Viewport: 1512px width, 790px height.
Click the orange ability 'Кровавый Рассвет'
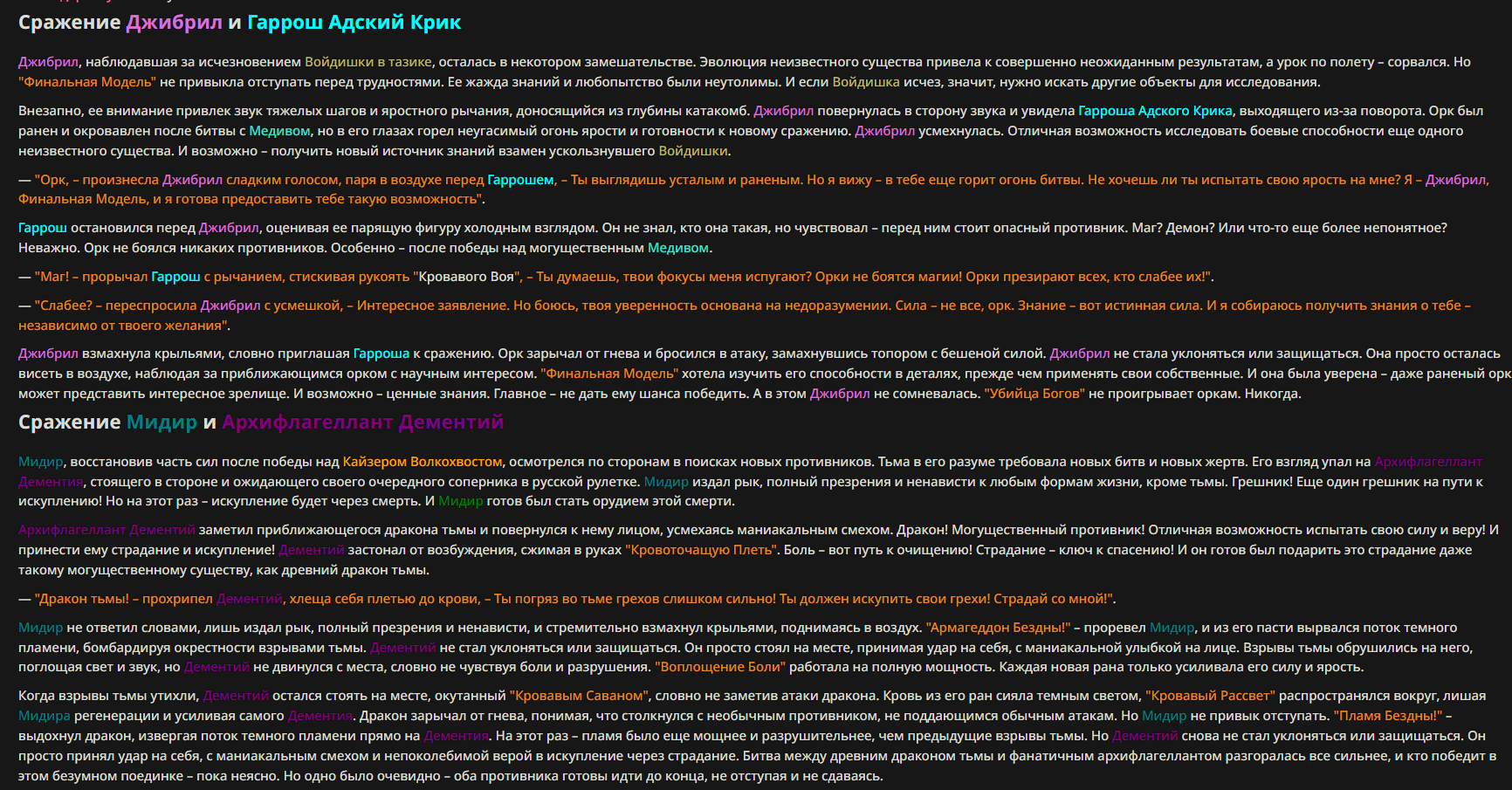pos(1210,696)
